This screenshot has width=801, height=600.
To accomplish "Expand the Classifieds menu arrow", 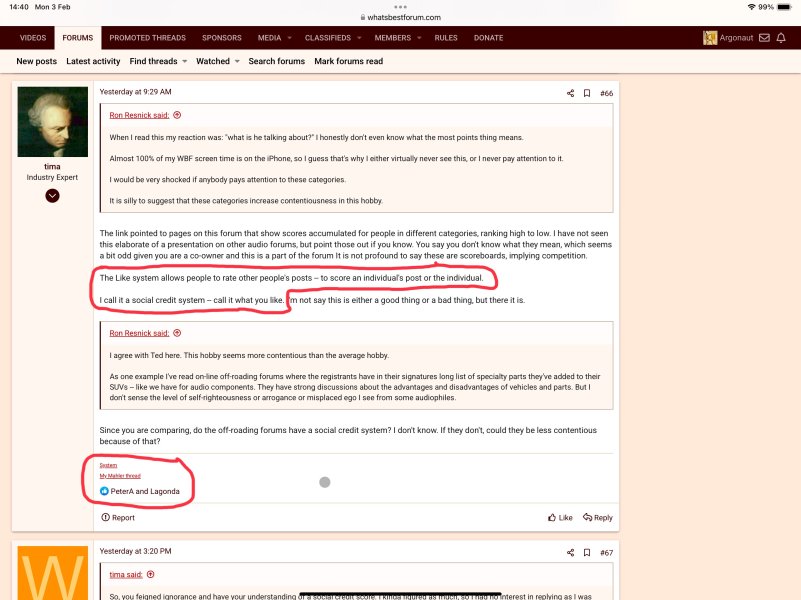I will click(359, 38).
